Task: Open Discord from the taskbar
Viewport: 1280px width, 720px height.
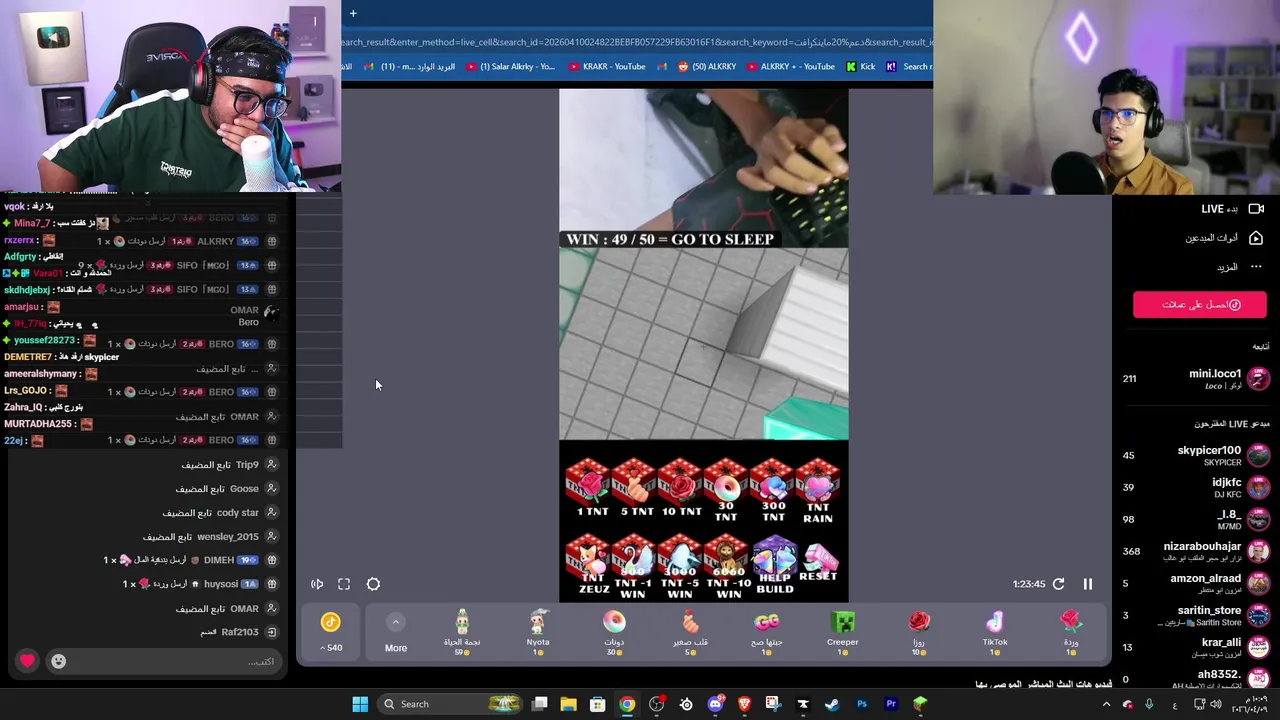Action: coord(715,704)
